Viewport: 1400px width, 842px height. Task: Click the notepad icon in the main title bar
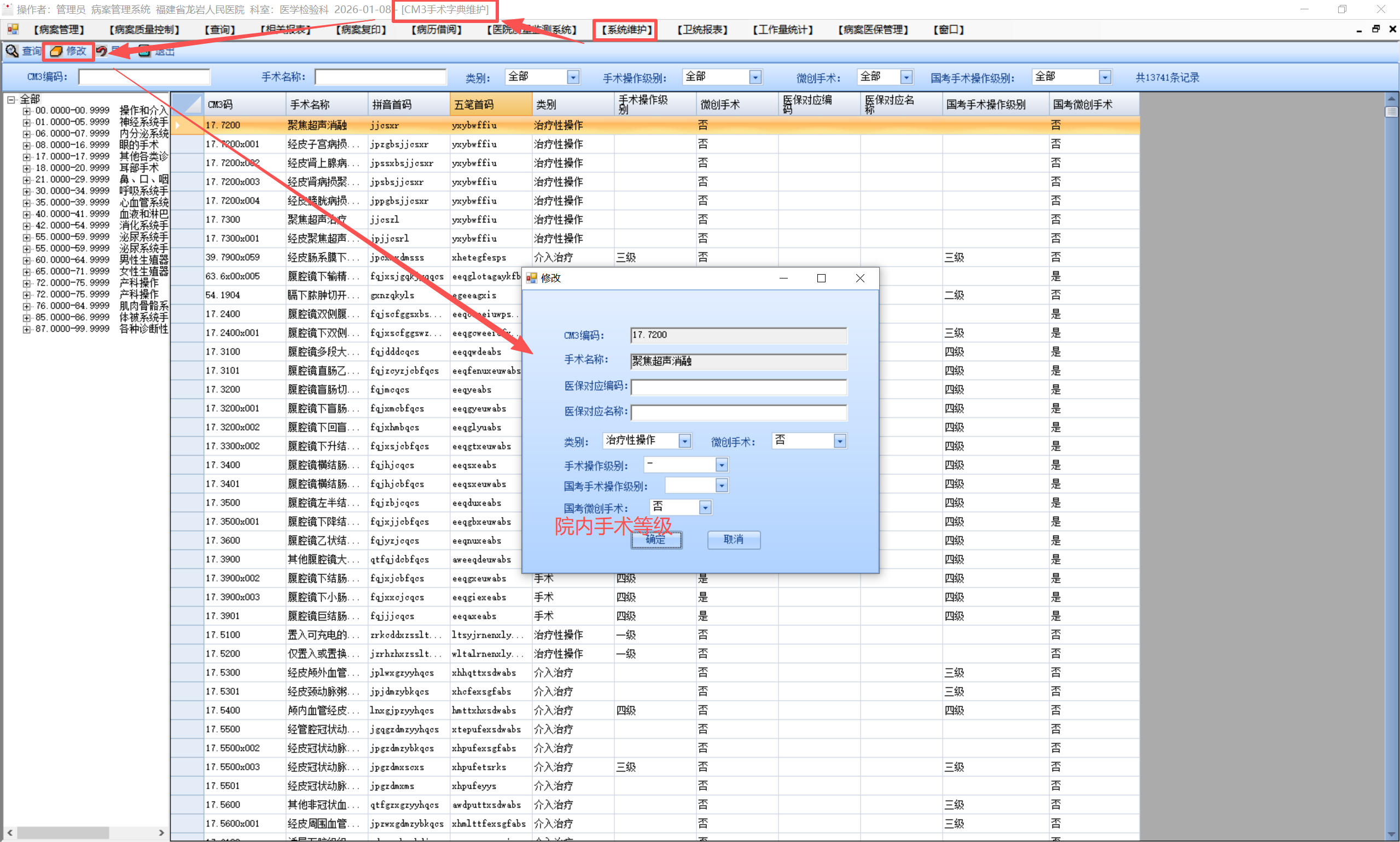pyautogui.click(x=7, y=9)
